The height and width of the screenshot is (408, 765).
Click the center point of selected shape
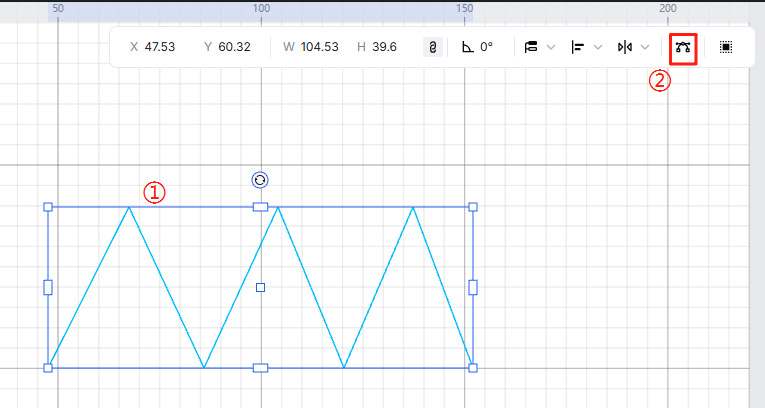click(260, 287)
